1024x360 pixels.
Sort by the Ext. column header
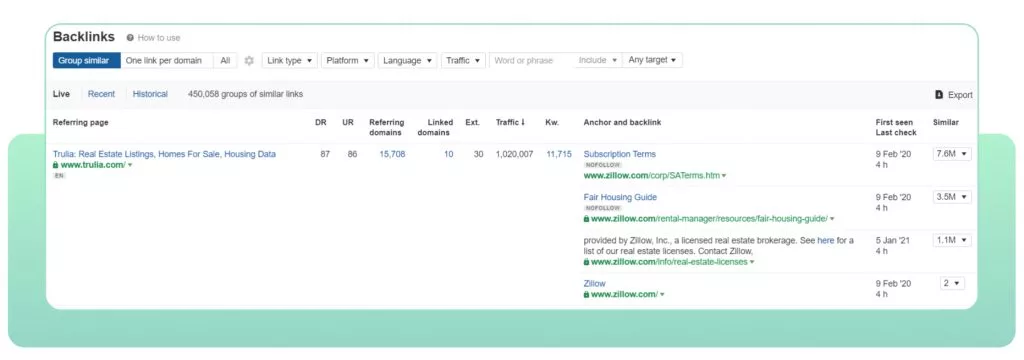click(472, 122)
